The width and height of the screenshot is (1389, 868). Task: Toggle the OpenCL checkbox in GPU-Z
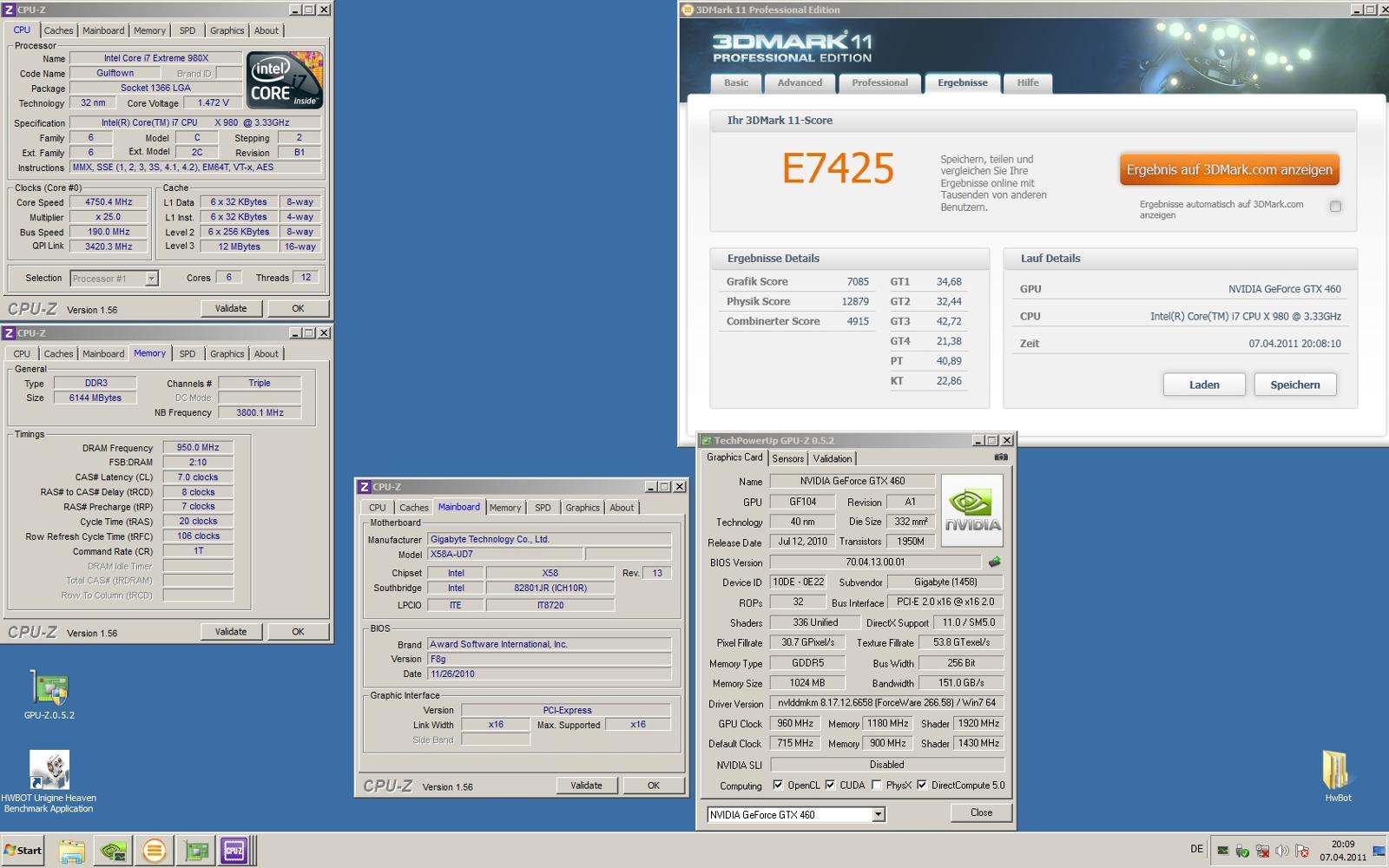click(778, 785)
